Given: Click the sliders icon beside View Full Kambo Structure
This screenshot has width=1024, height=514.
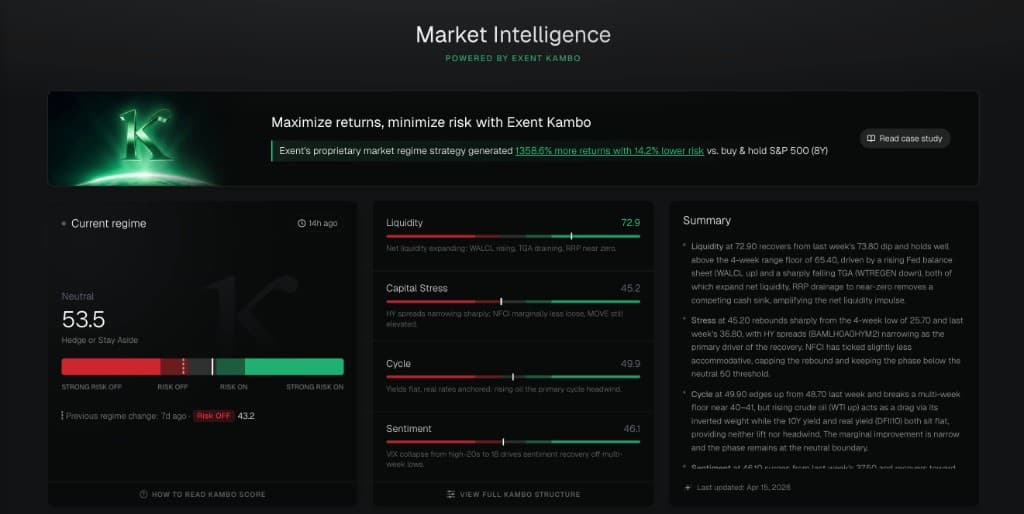Looking at the screenshot, I should pyautogui.click(x=451, y=494).
